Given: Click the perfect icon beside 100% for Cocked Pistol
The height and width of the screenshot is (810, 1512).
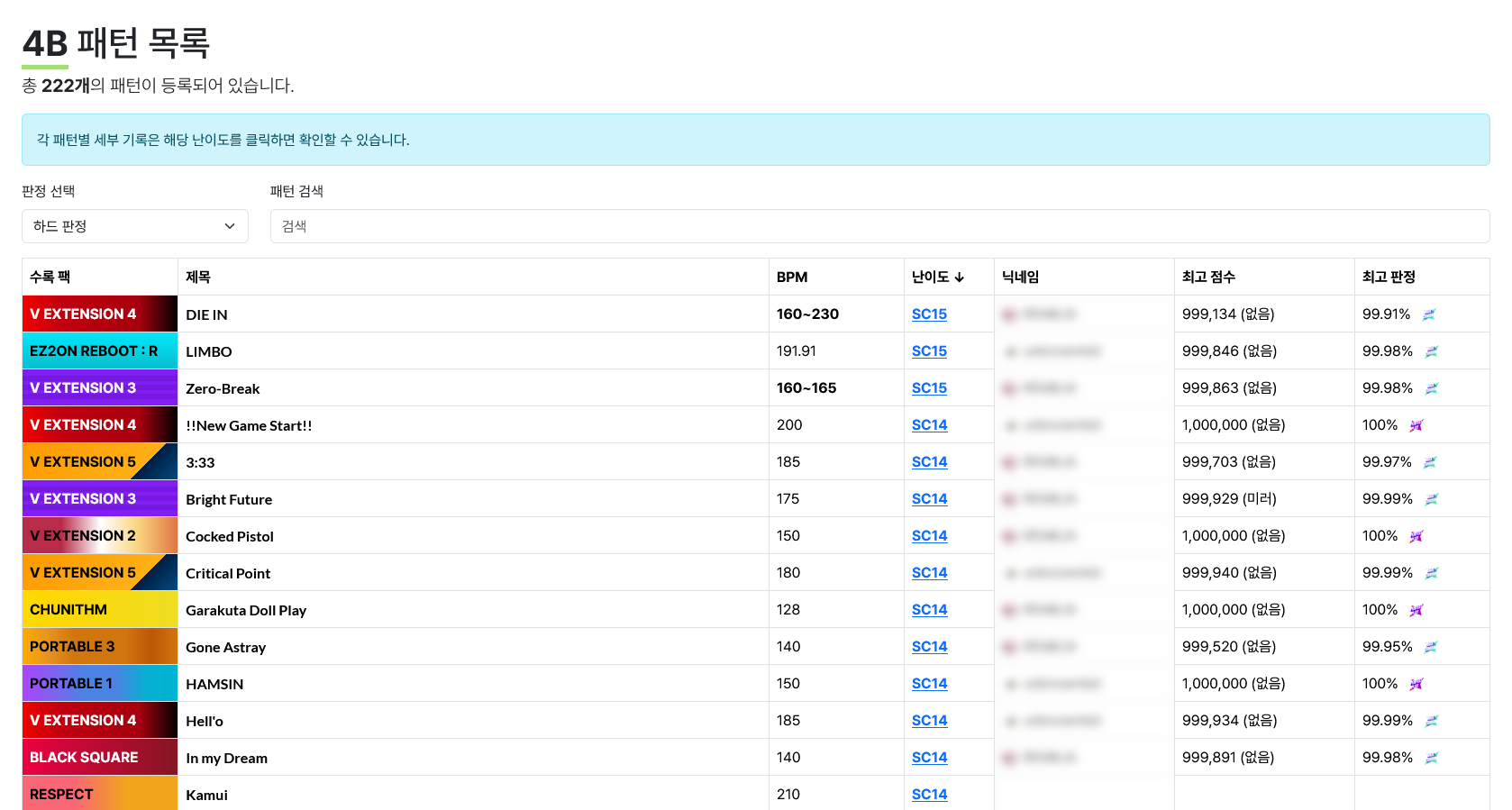Looking at the screenshot, I should pyautogui.click(x=1416, y=536).
